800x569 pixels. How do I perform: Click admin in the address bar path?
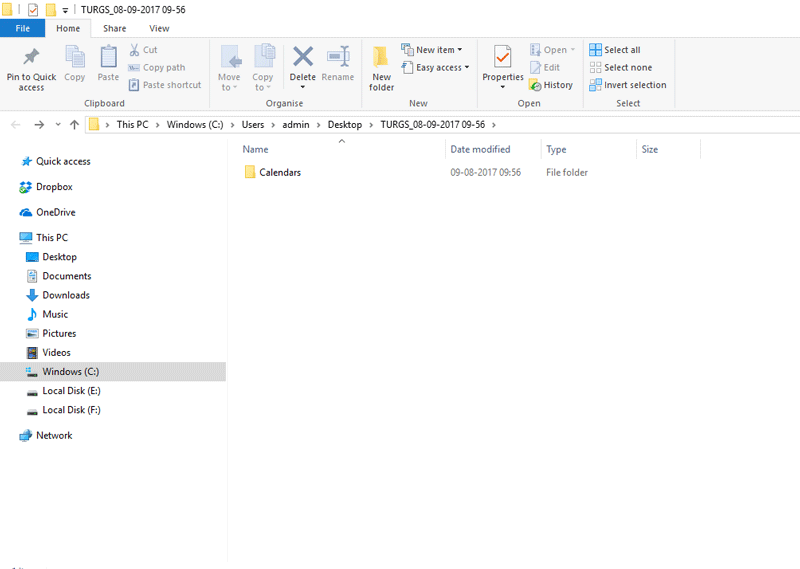coord(296,125)
